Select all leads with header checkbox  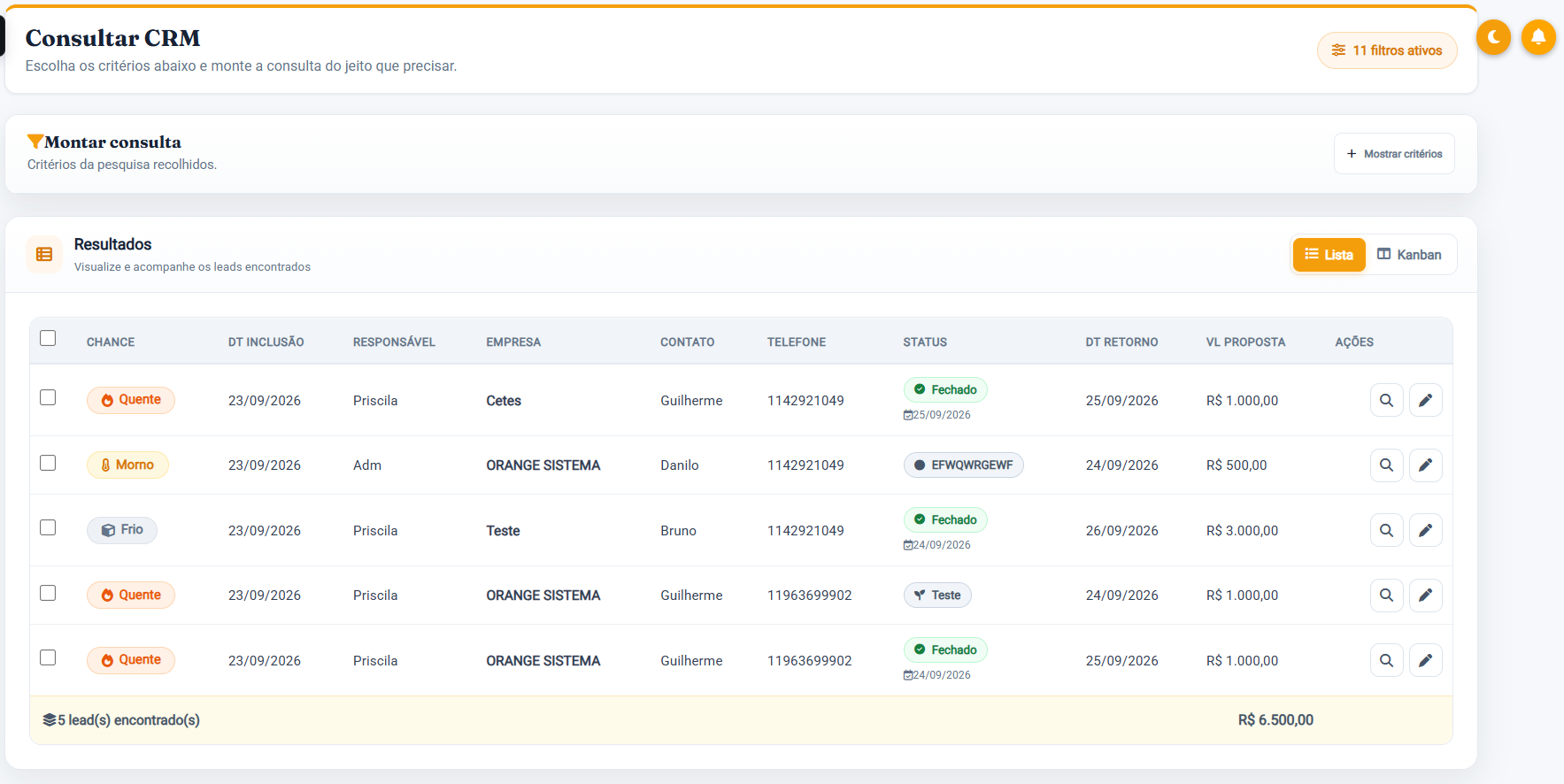tap(48, 338)
